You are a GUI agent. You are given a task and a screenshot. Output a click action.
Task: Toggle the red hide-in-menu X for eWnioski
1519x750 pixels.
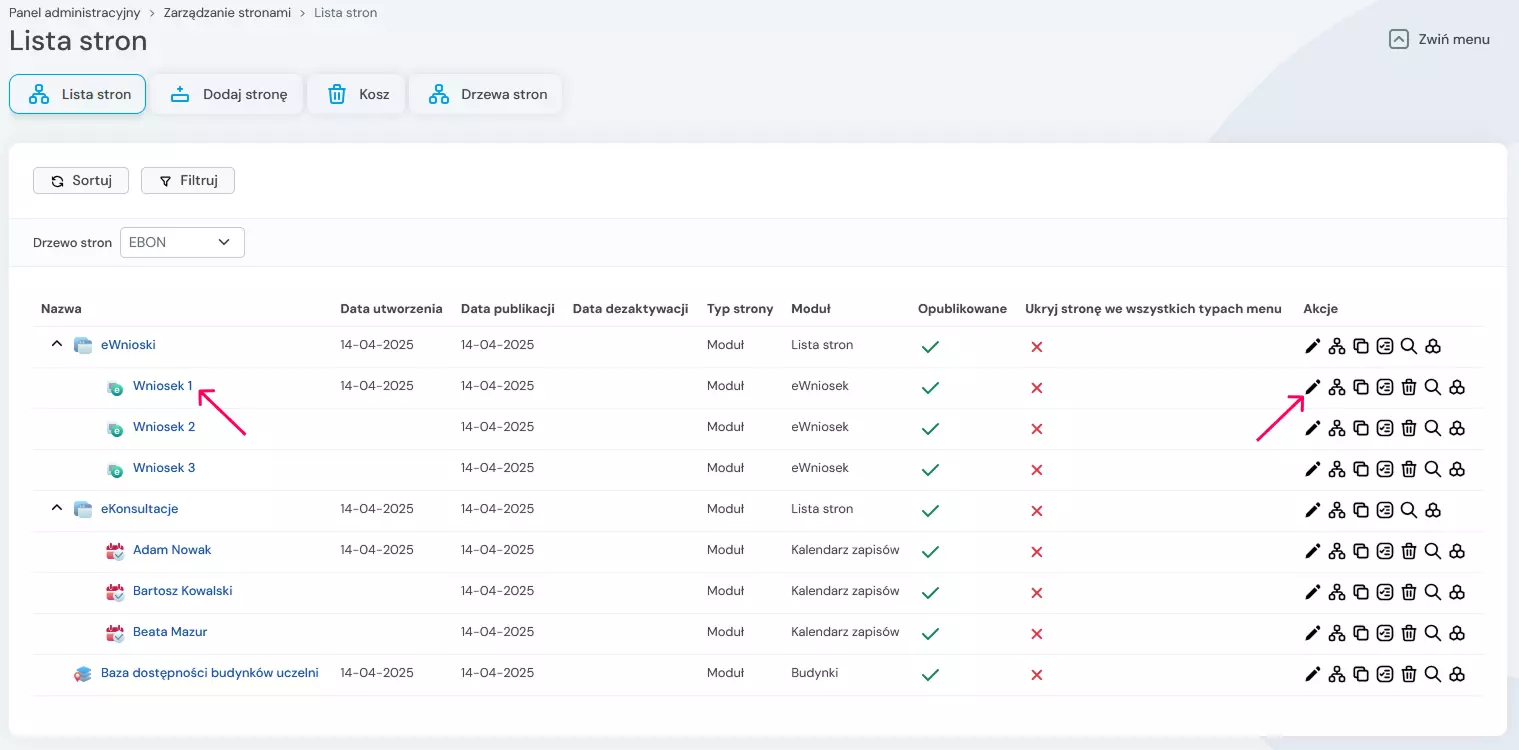[x=1037, y=346]
